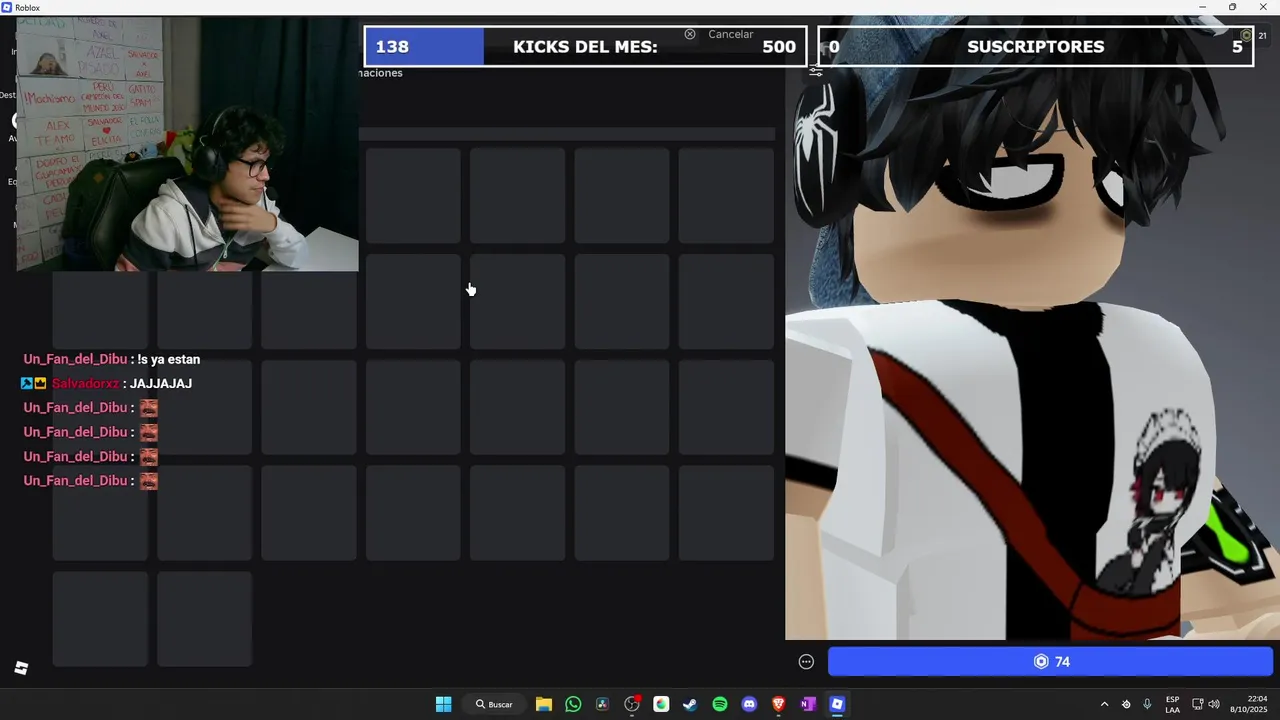
Task: Open Discord from the taskbar
Action: pos(749,704)
